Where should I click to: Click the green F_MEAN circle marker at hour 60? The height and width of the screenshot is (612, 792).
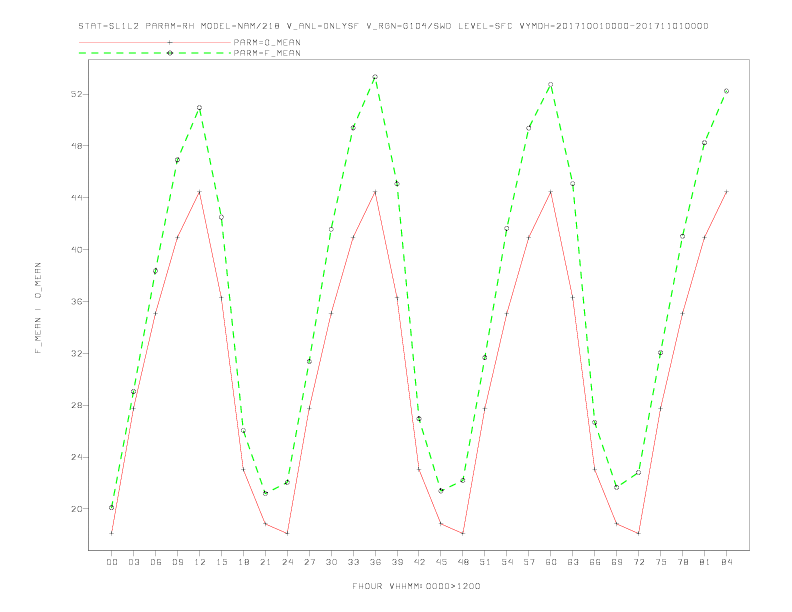pos(551,85)
